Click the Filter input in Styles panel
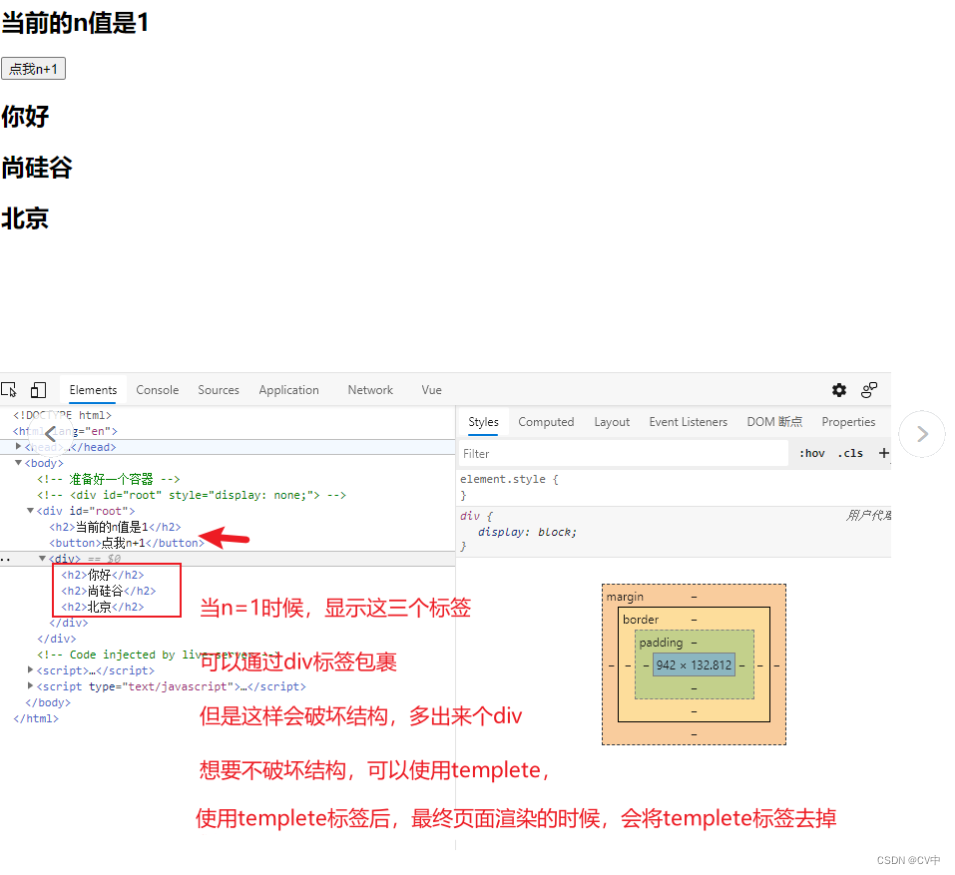Screen dimensions: 955x875 point(620,453)
